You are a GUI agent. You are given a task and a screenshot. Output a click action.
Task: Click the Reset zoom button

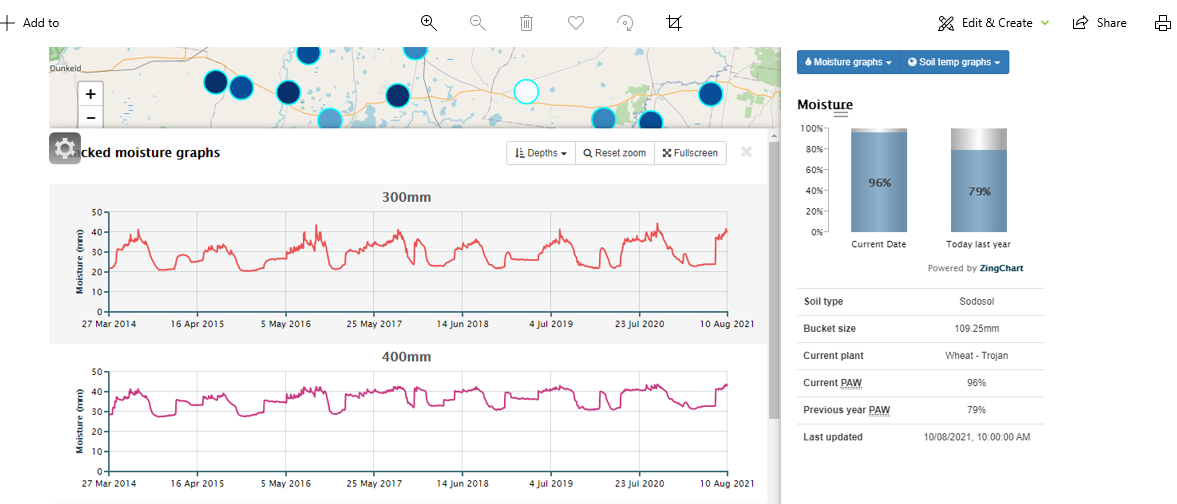point(615,152)
